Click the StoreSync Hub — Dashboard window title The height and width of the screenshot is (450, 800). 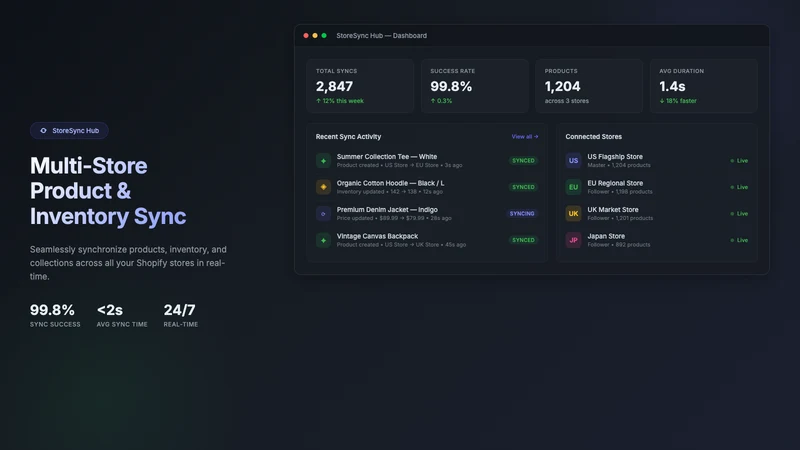click(382, 36)
